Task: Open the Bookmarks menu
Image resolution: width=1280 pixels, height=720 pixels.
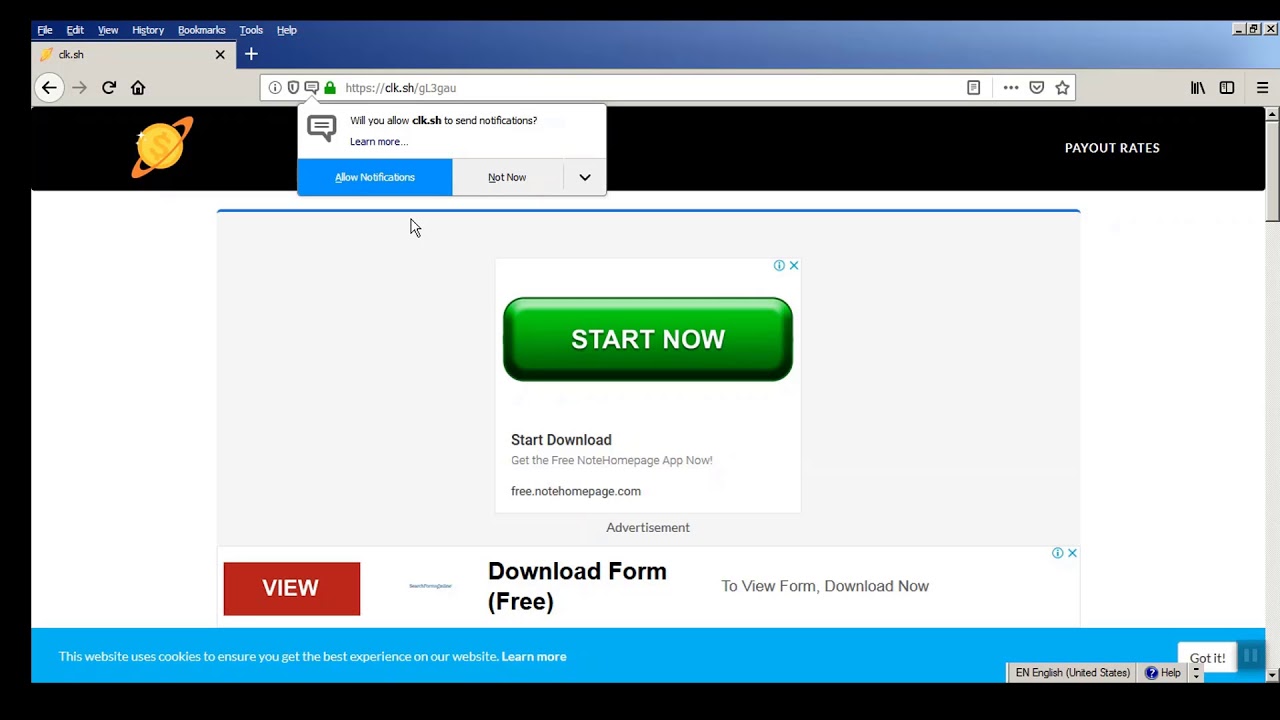Action: coord(202,30)
